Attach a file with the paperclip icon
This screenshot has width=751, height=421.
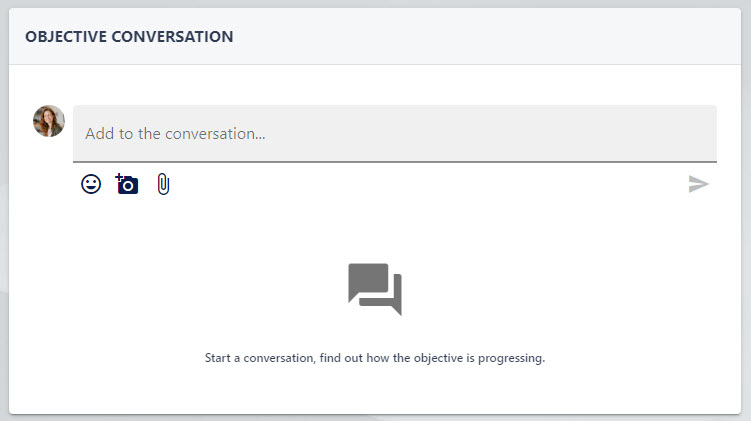163,184
